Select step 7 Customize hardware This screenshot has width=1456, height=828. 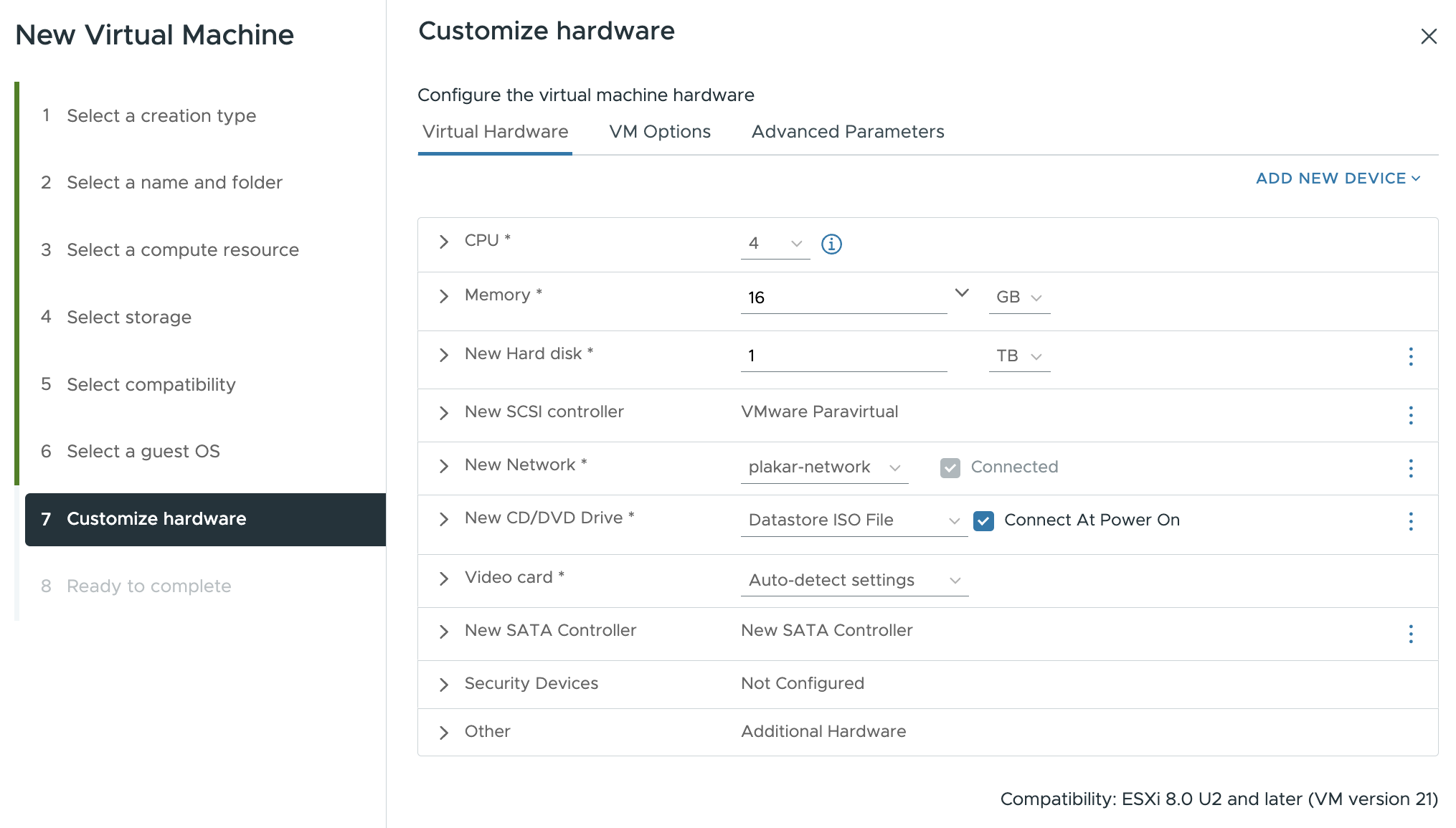click(205, 520)
